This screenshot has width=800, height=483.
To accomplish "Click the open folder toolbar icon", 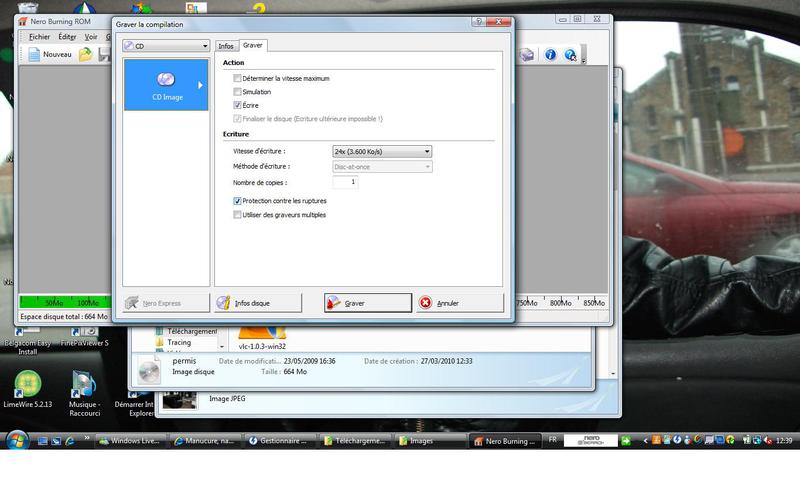I will point(86,55).
